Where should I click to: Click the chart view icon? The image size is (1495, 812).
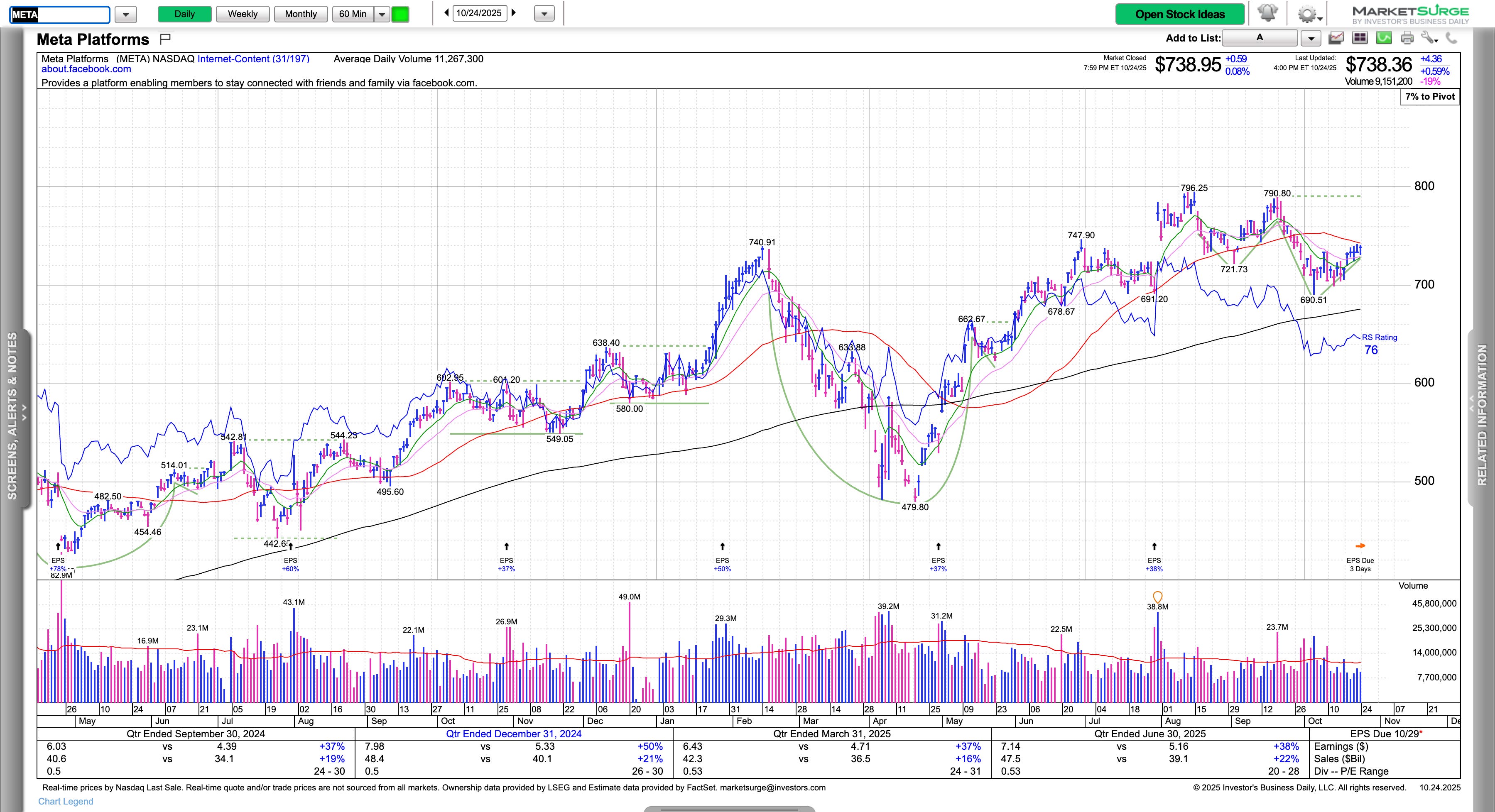point(1336,38)
